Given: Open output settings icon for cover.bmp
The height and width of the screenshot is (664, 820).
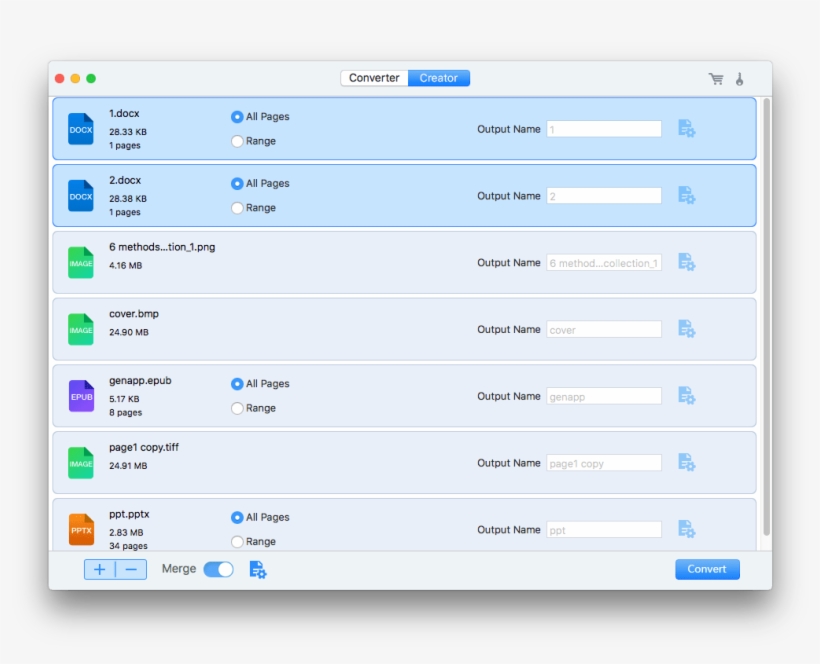Looking at the screenshot, I should tap(686, 329).
